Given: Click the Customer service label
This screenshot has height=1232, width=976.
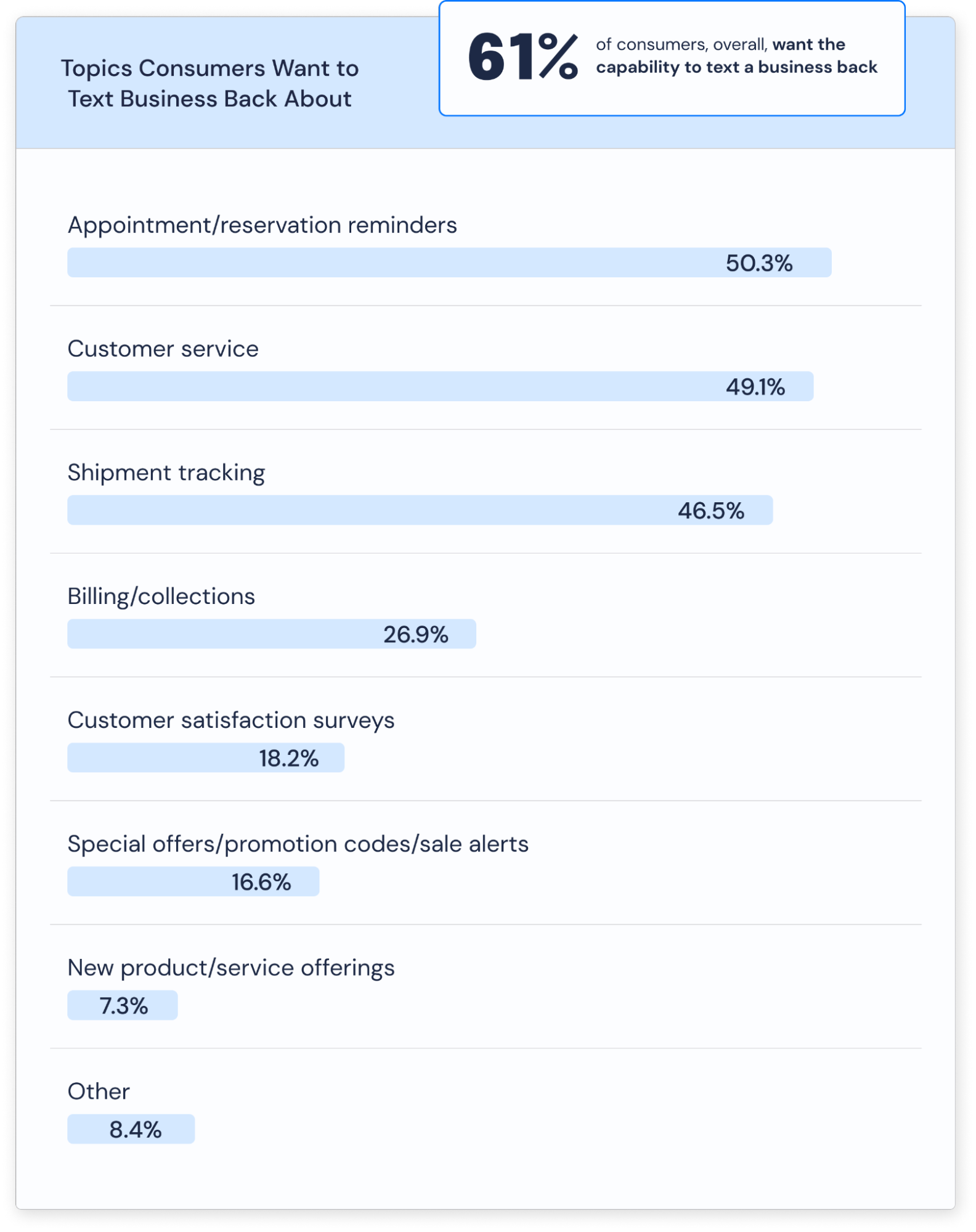Looking at the screenshot, I should click(x=163, y=349).
